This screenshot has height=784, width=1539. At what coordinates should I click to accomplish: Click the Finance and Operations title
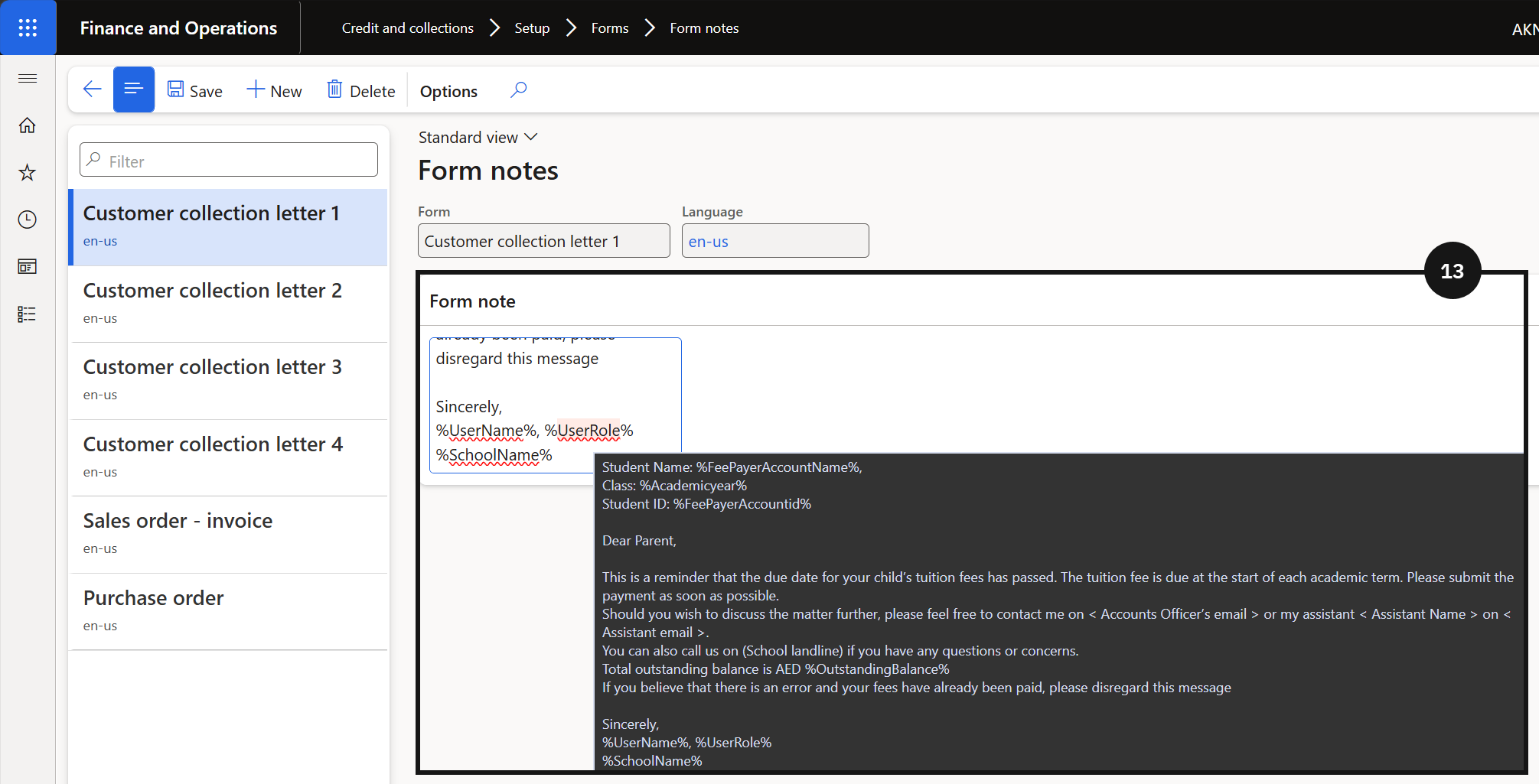[x=178, y=28]
